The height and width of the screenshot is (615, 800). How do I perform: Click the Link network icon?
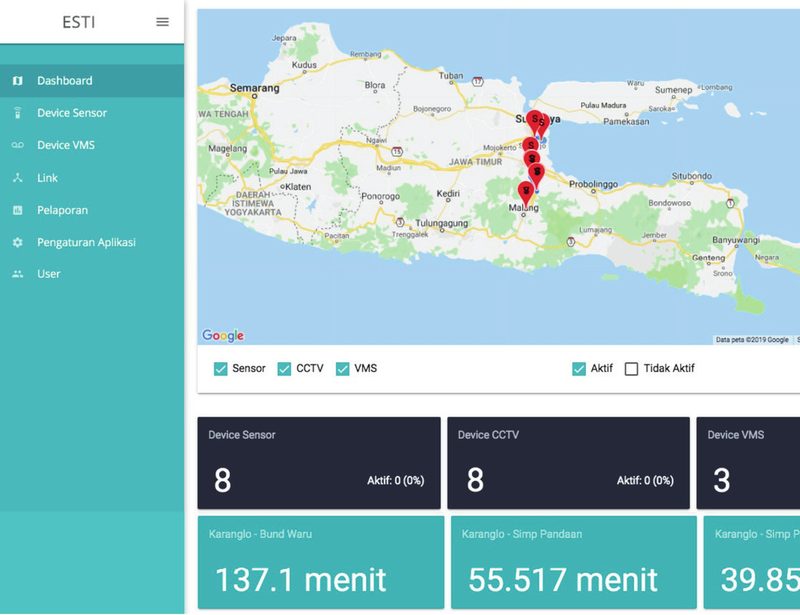click(18, 178)
